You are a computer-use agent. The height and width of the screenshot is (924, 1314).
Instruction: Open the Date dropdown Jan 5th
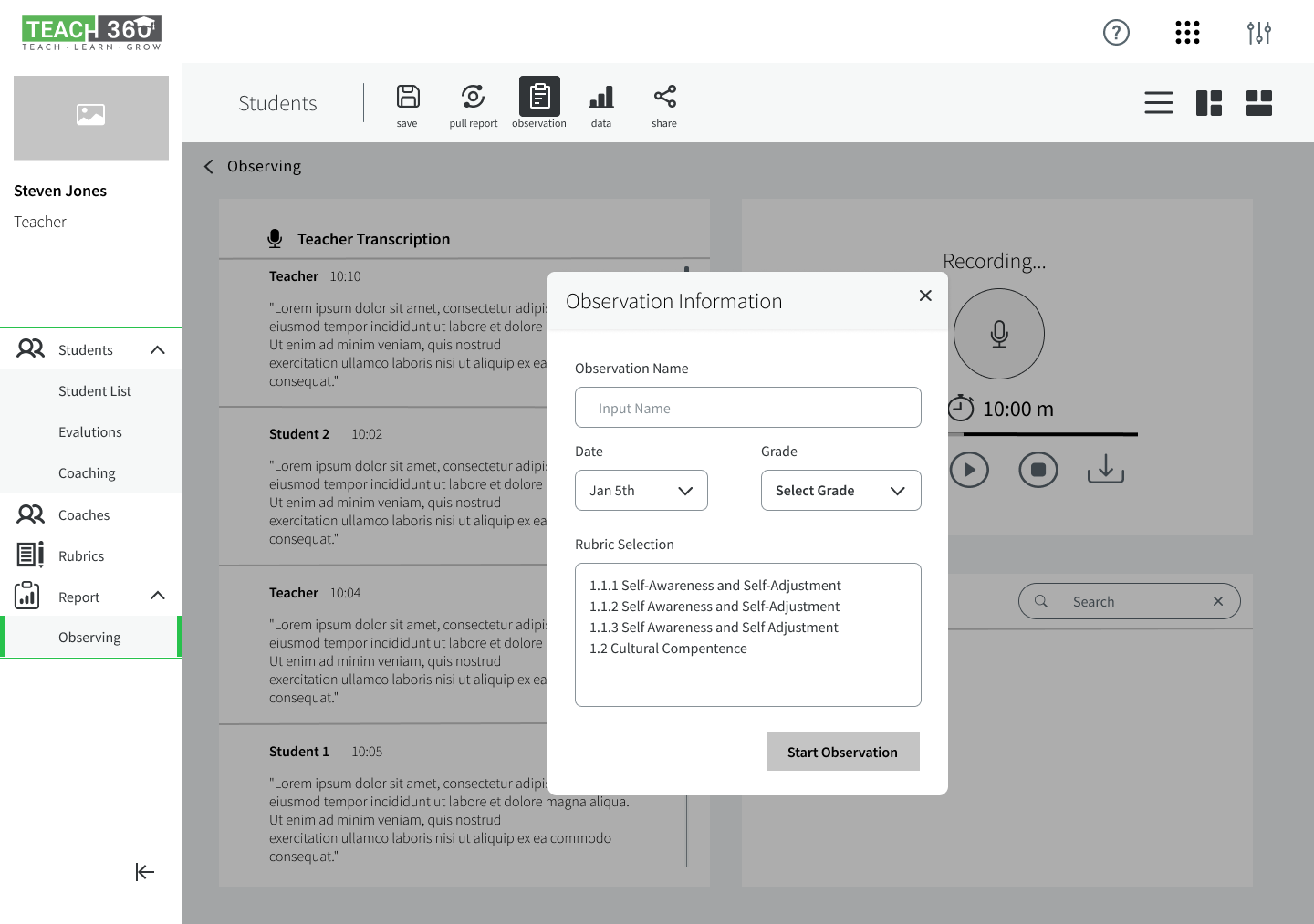point(641,490)
